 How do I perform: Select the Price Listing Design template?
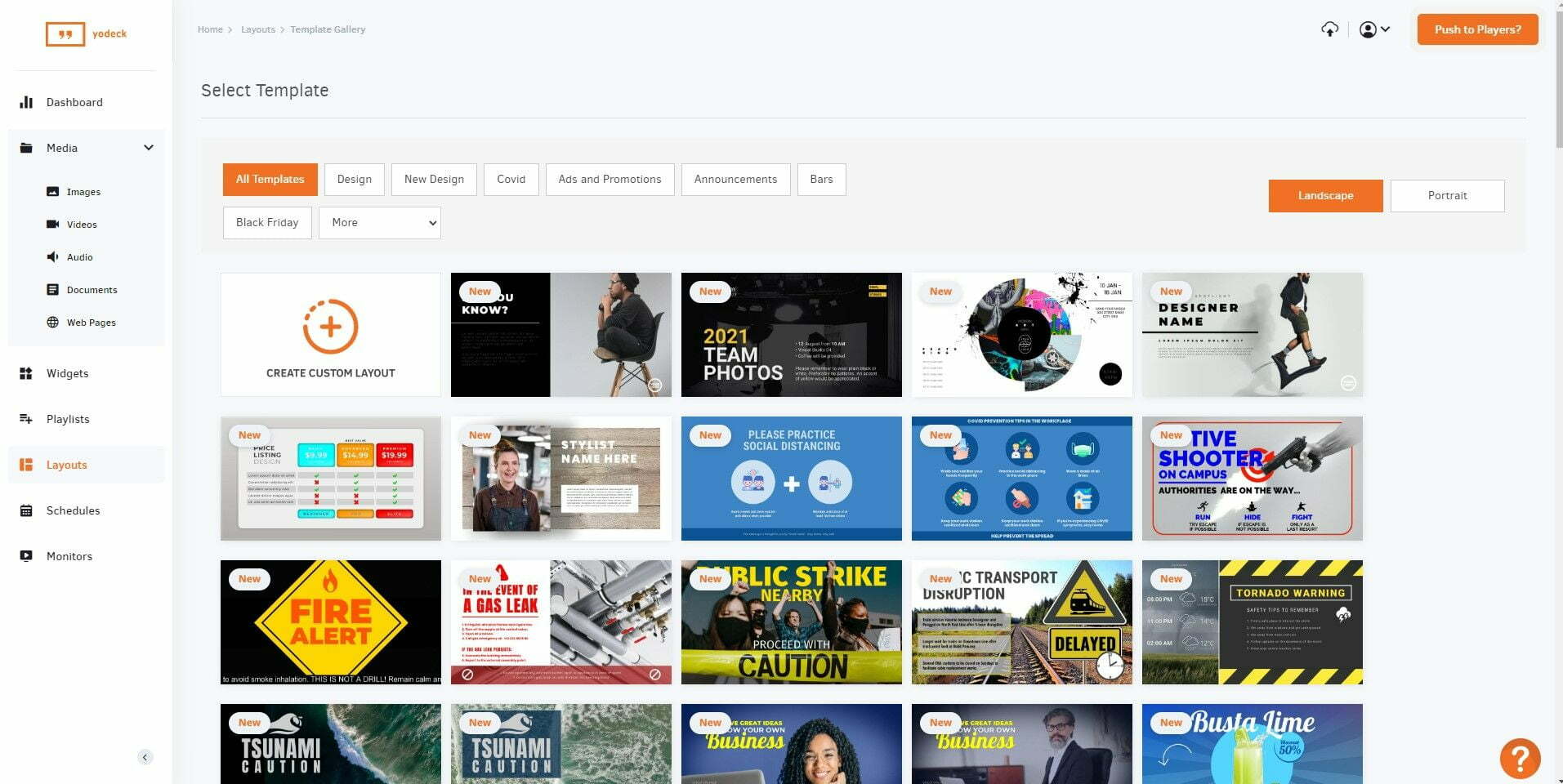[x=331, y=479]
